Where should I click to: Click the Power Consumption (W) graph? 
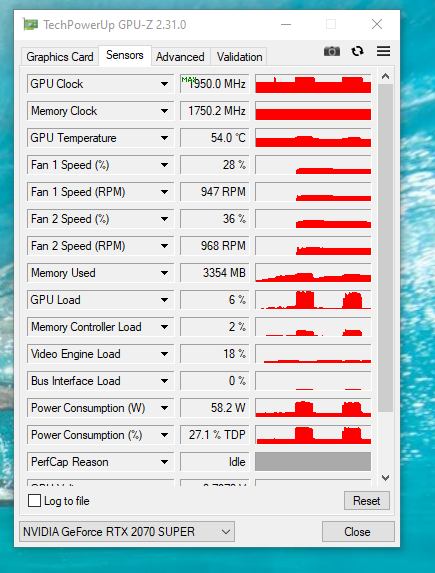click(x=313, y=408)
